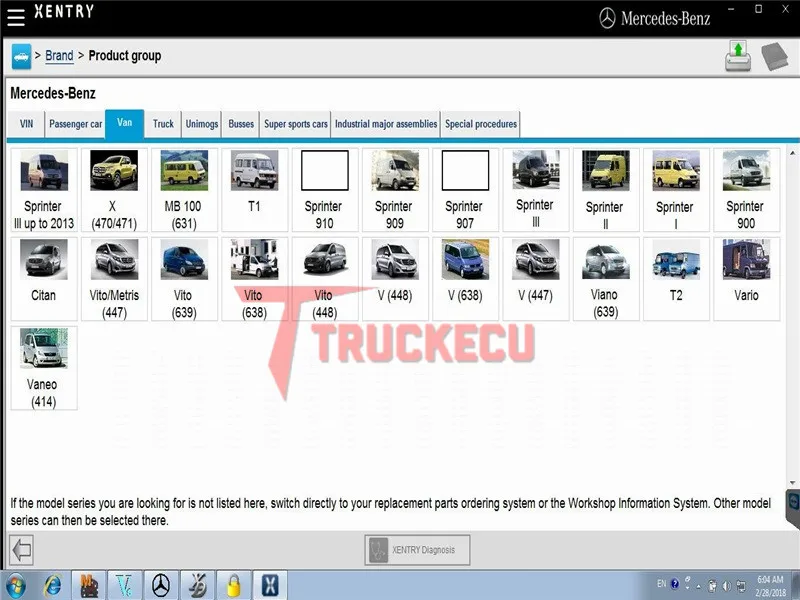The image size is (800, 600).
Task: Choose Vito (638) model
Action: [255, 279]
